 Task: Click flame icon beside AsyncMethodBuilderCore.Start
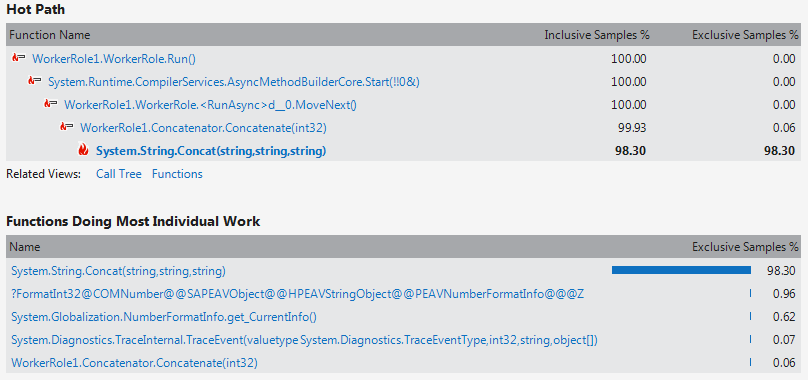coord(35,81)
